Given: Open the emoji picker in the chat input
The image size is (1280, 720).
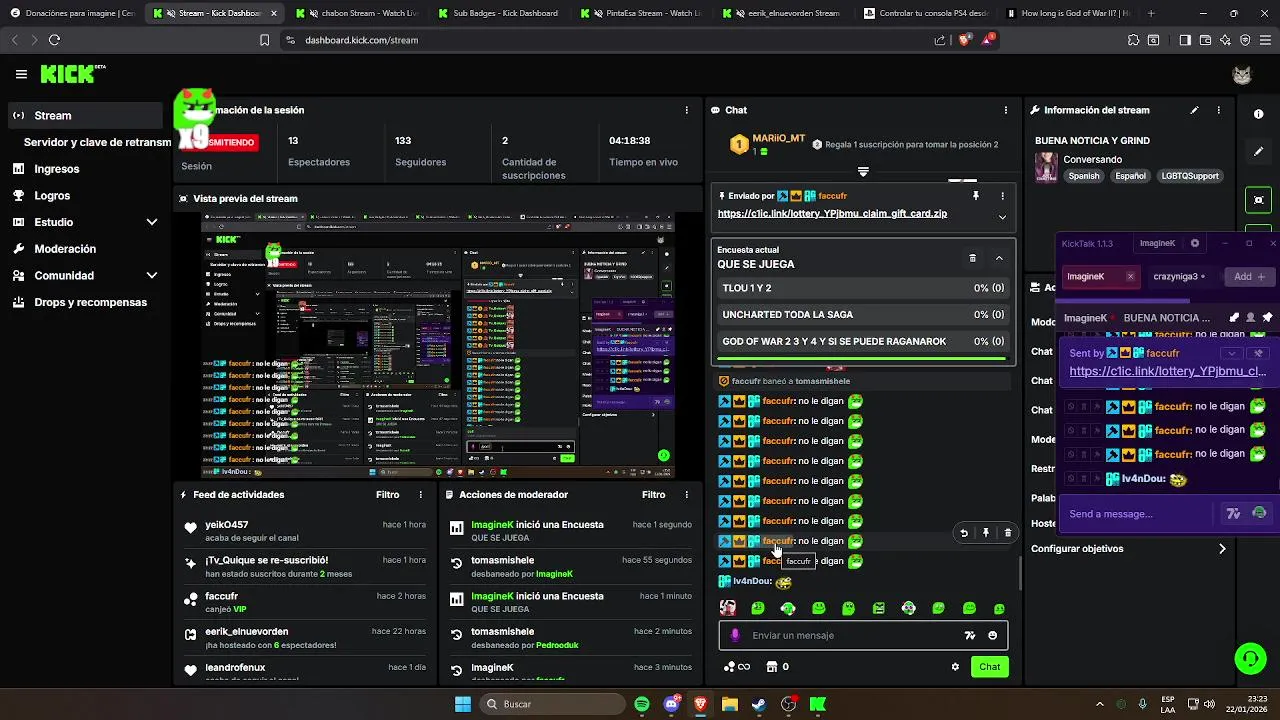Looking at the screenshot, I should [x=992, y=635].
